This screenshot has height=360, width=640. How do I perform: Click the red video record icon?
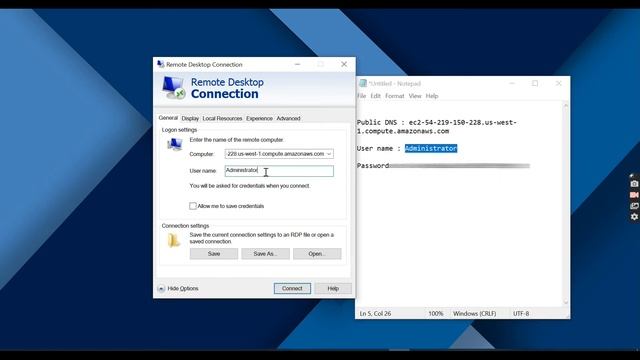pos(634,195)
